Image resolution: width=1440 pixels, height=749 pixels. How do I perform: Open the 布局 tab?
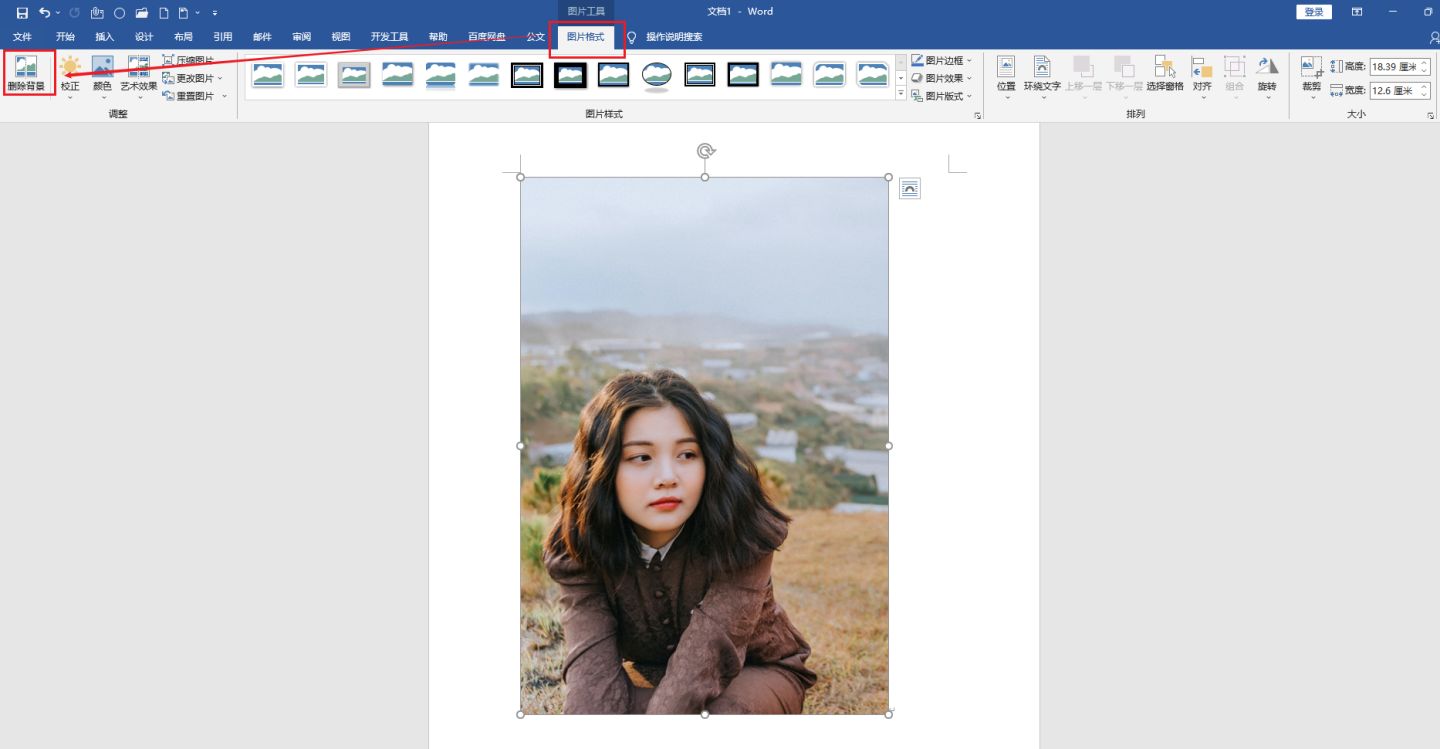(183, 37)
